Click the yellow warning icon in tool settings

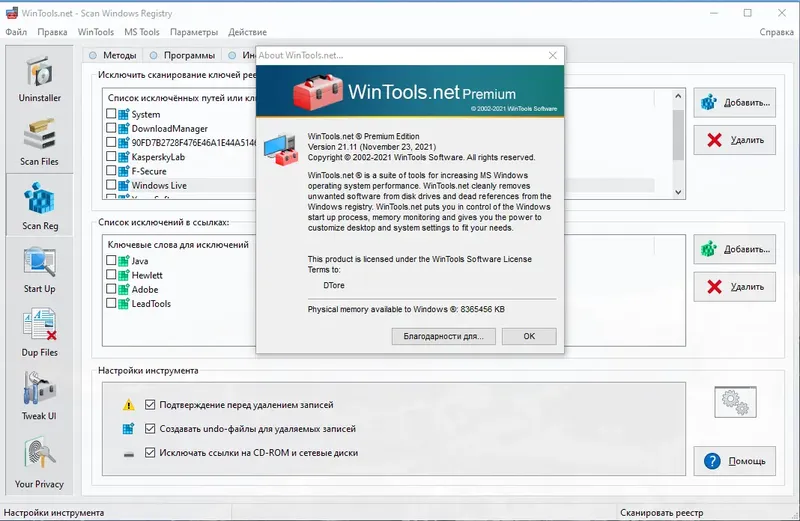coord(129,405)
